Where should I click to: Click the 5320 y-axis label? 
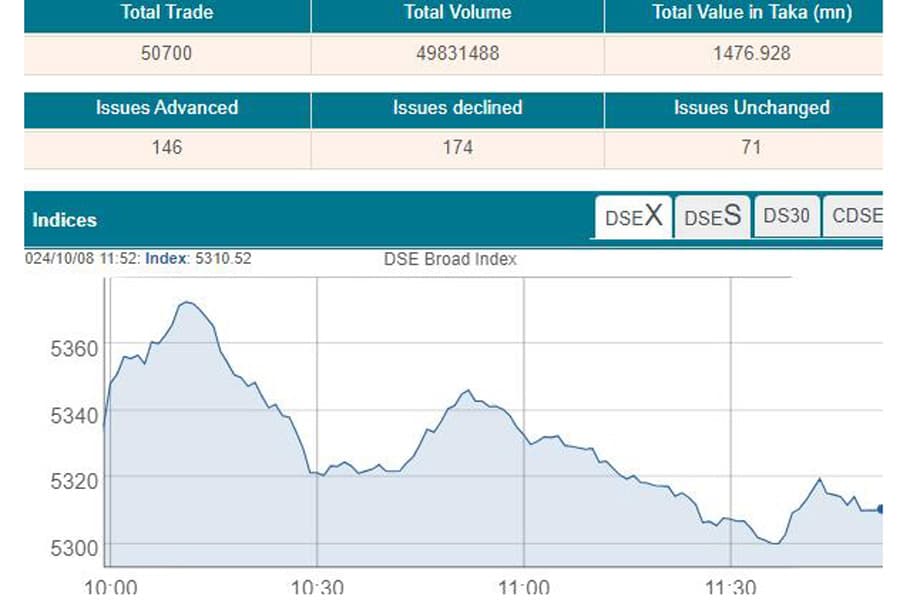pyautogui.click(x=74, y=481)
